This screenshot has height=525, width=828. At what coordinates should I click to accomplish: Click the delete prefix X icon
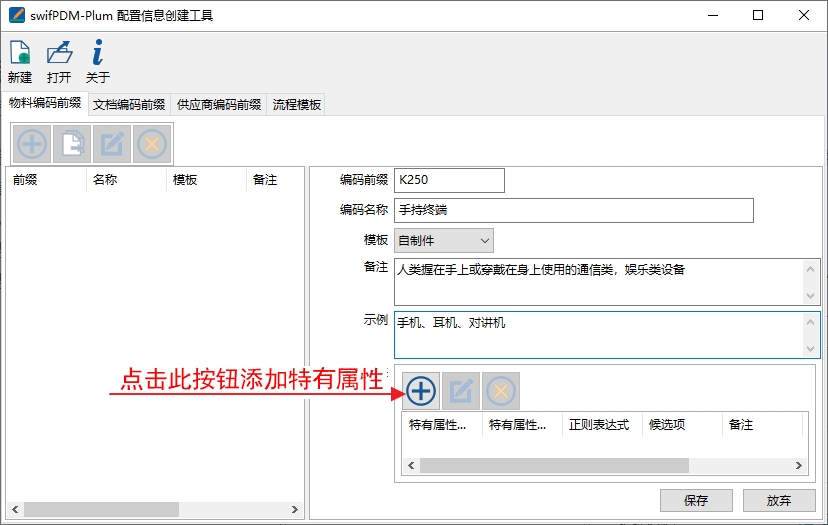click(x=152, y=144)
